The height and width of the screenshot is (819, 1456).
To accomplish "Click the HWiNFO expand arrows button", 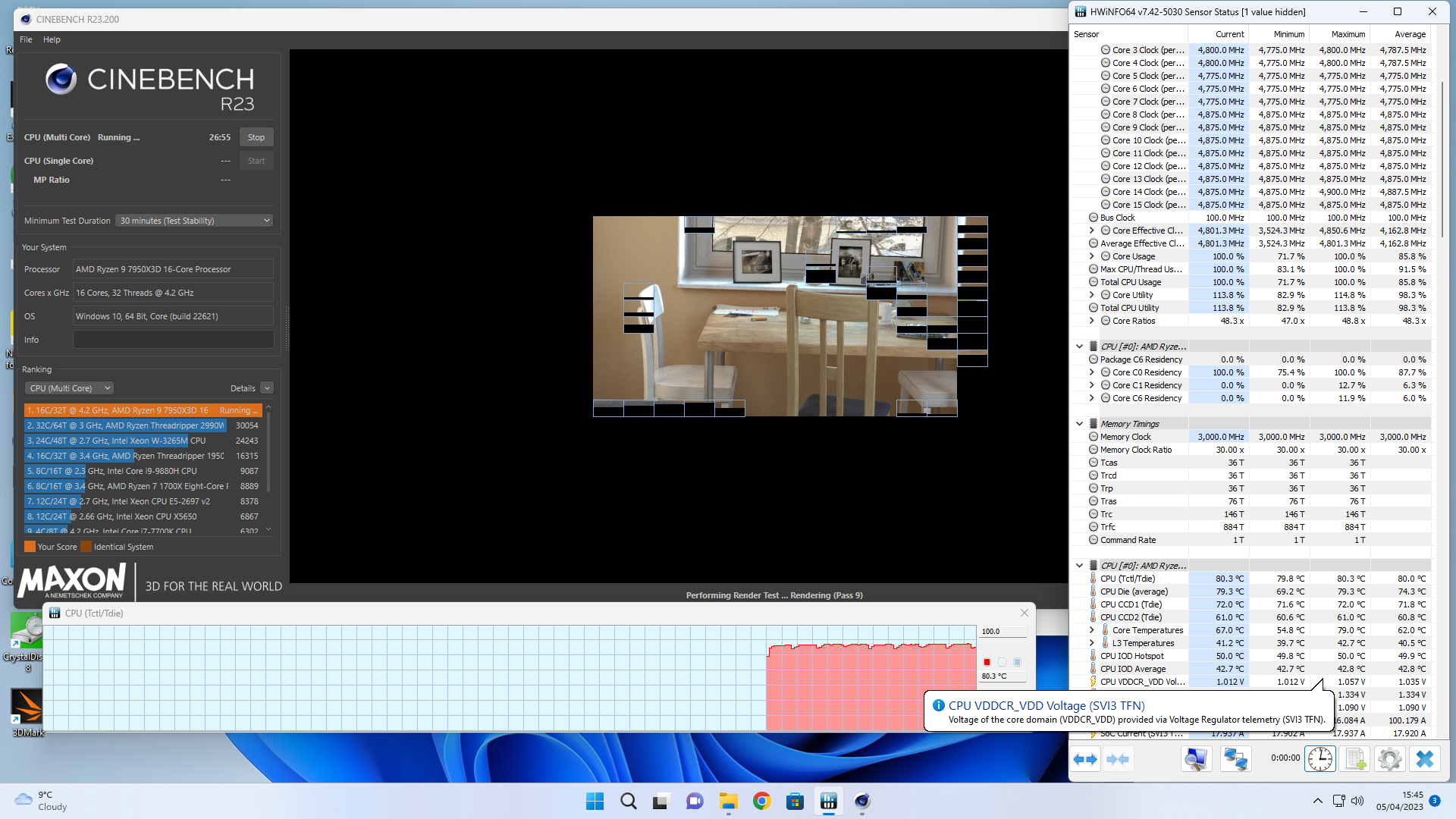I will [1085, 759].
